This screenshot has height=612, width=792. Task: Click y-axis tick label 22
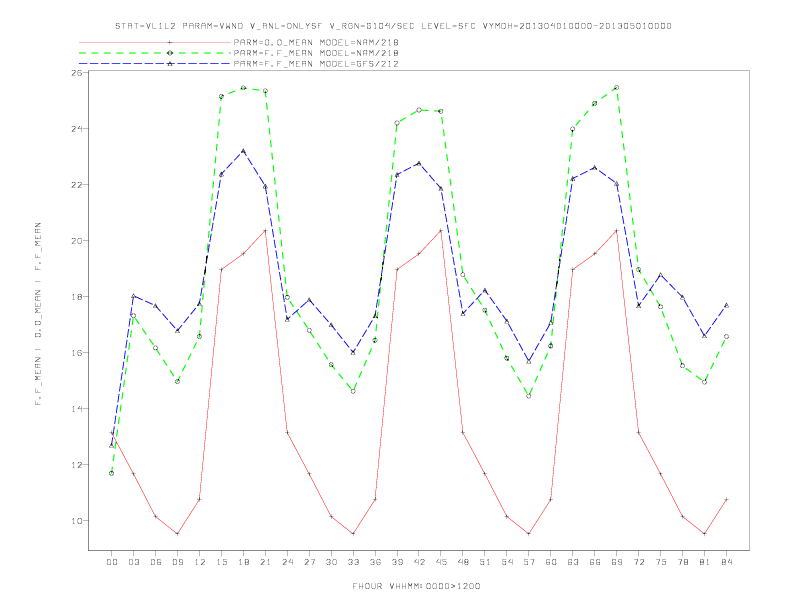pos(77,185)
